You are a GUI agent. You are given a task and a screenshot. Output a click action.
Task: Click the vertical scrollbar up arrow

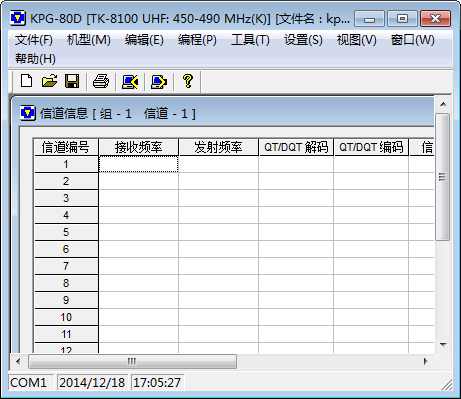tap(443, 104)
